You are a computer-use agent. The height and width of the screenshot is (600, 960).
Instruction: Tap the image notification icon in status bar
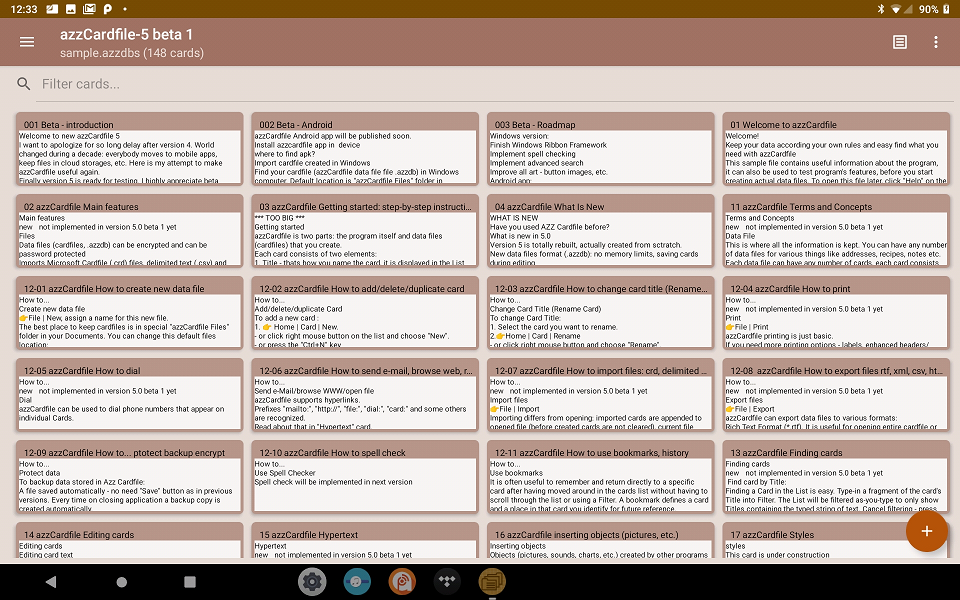71,9
